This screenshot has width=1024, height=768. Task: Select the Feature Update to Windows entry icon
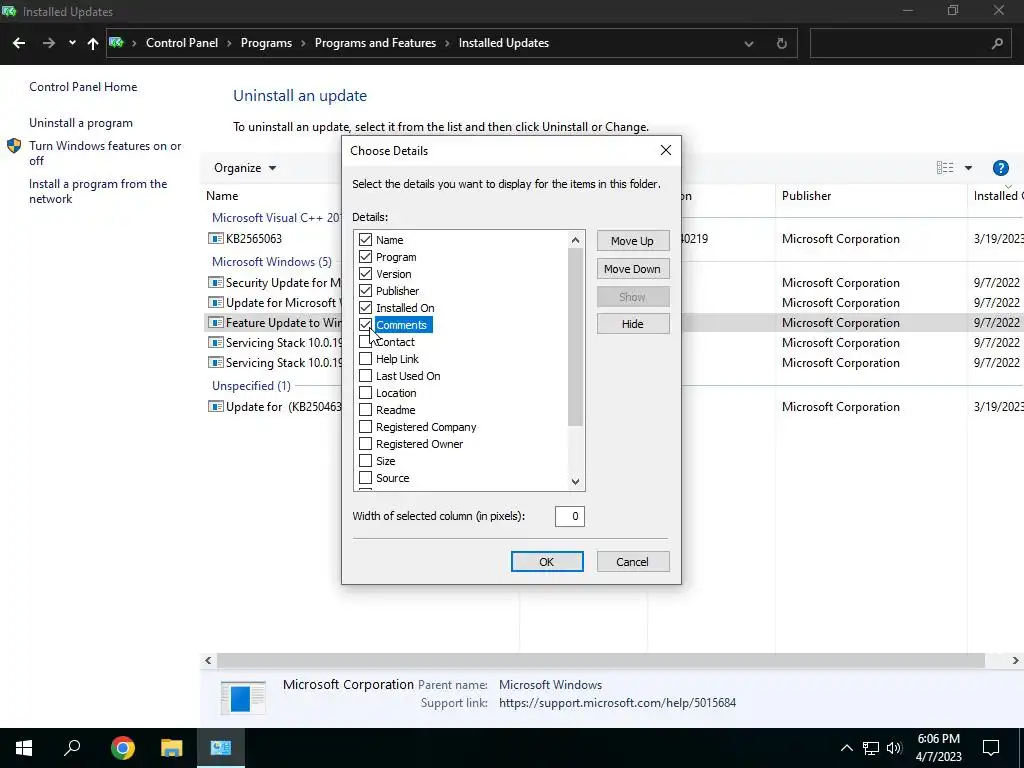216,323
